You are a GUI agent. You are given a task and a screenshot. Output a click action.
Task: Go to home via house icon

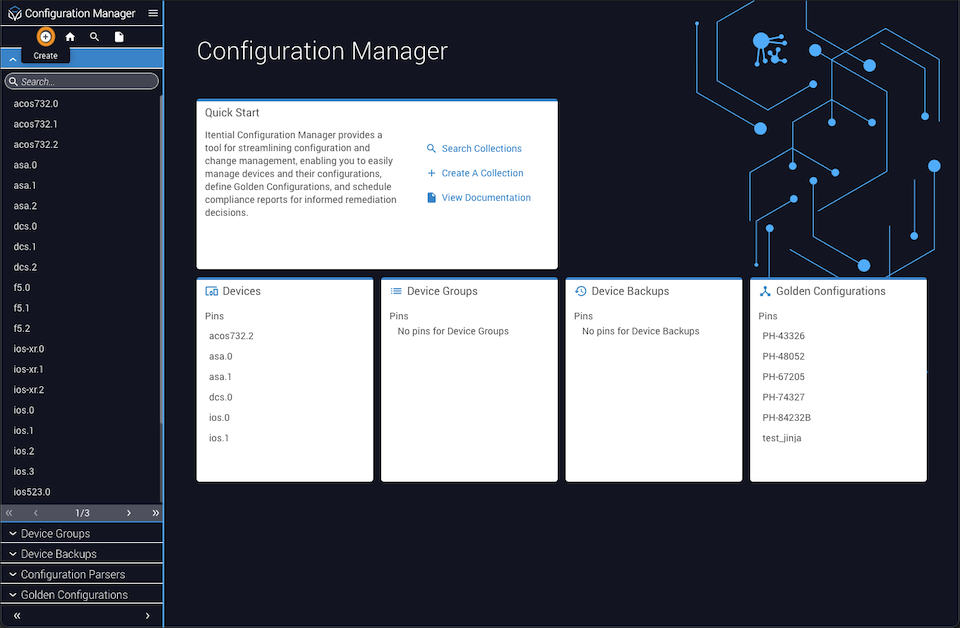(x=70, y=37)
